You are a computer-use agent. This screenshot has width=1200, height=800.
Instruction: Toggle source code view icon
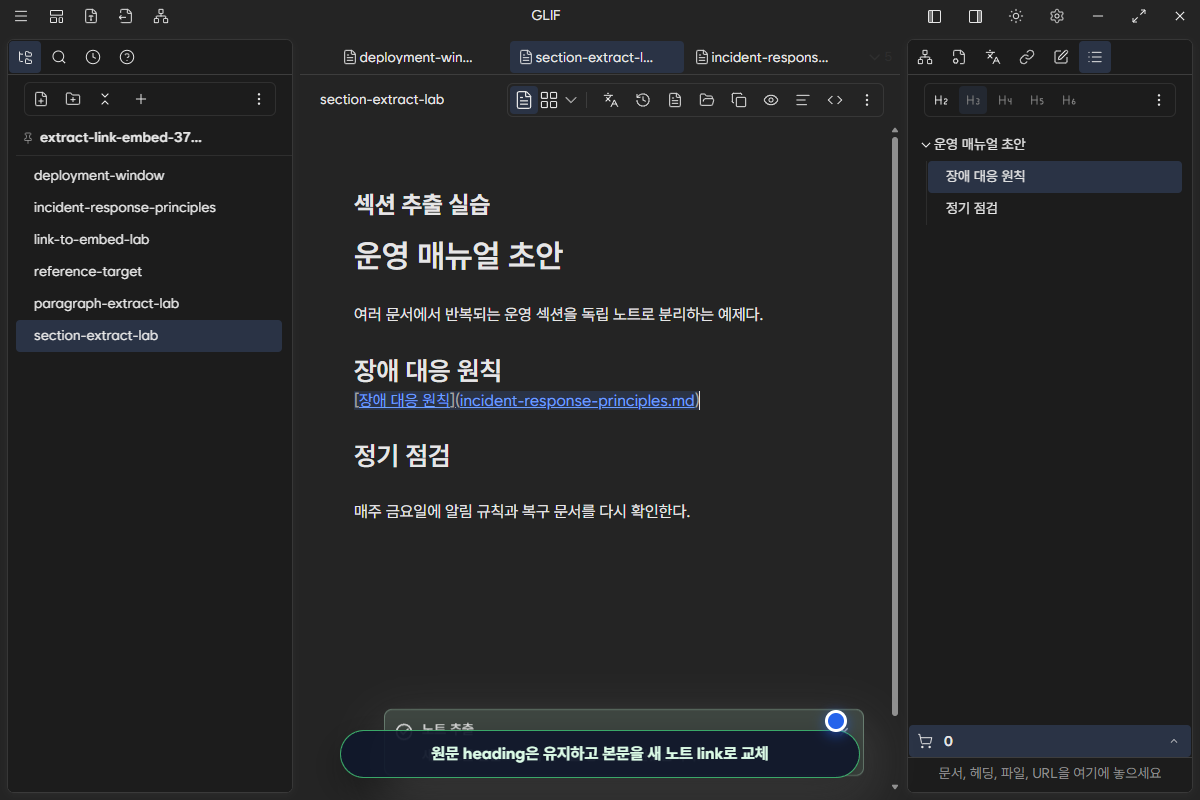tap(835, 100)
